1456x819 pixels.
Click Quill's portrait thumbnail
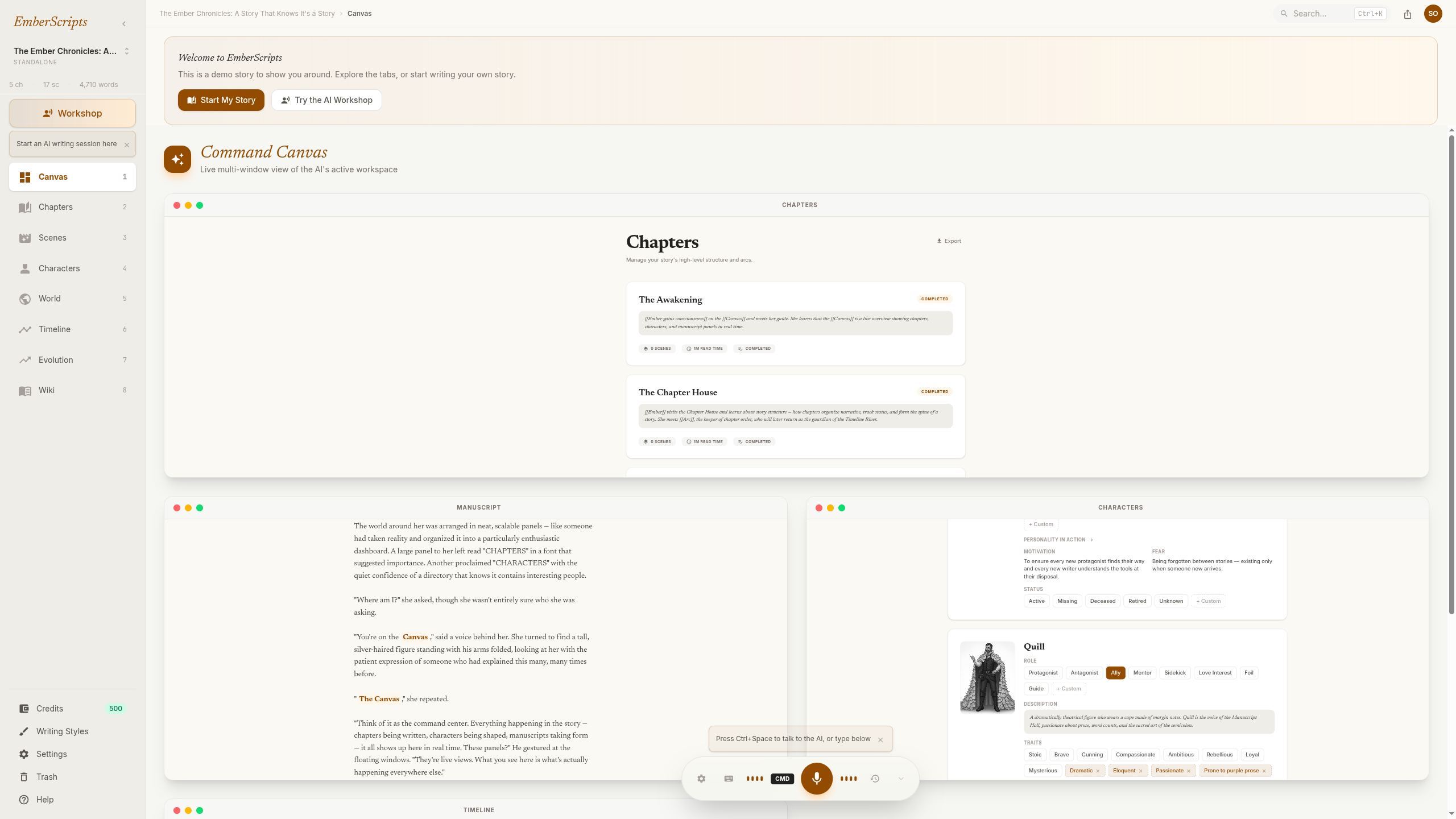pyautogui.click(x=987, y=677)
